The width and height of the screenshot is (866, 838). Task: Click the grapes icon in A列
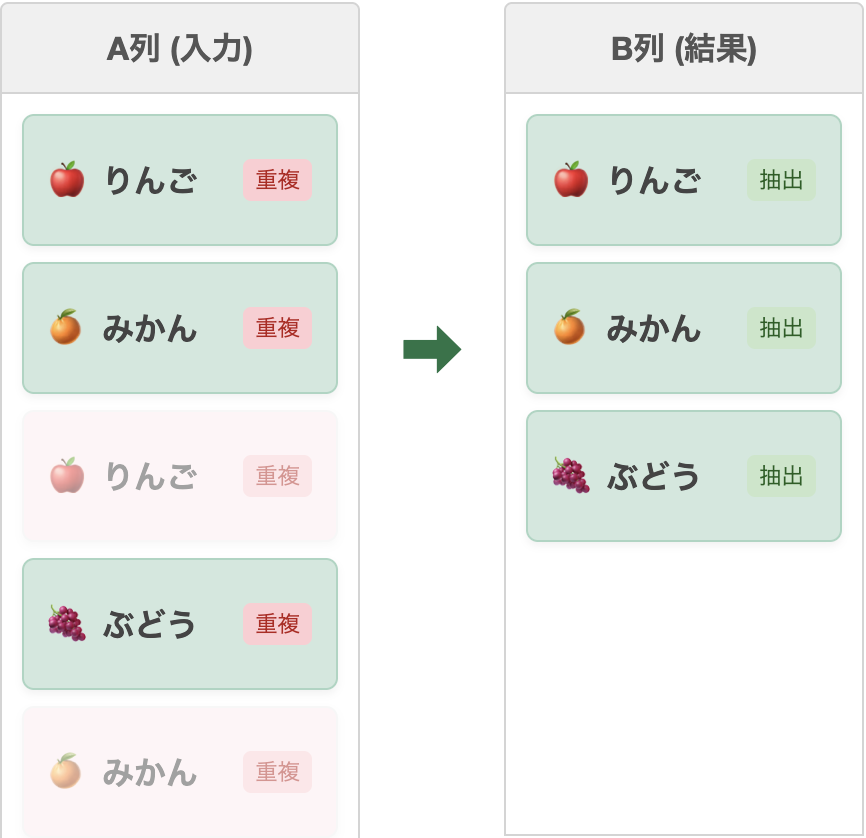coord(67,624)
